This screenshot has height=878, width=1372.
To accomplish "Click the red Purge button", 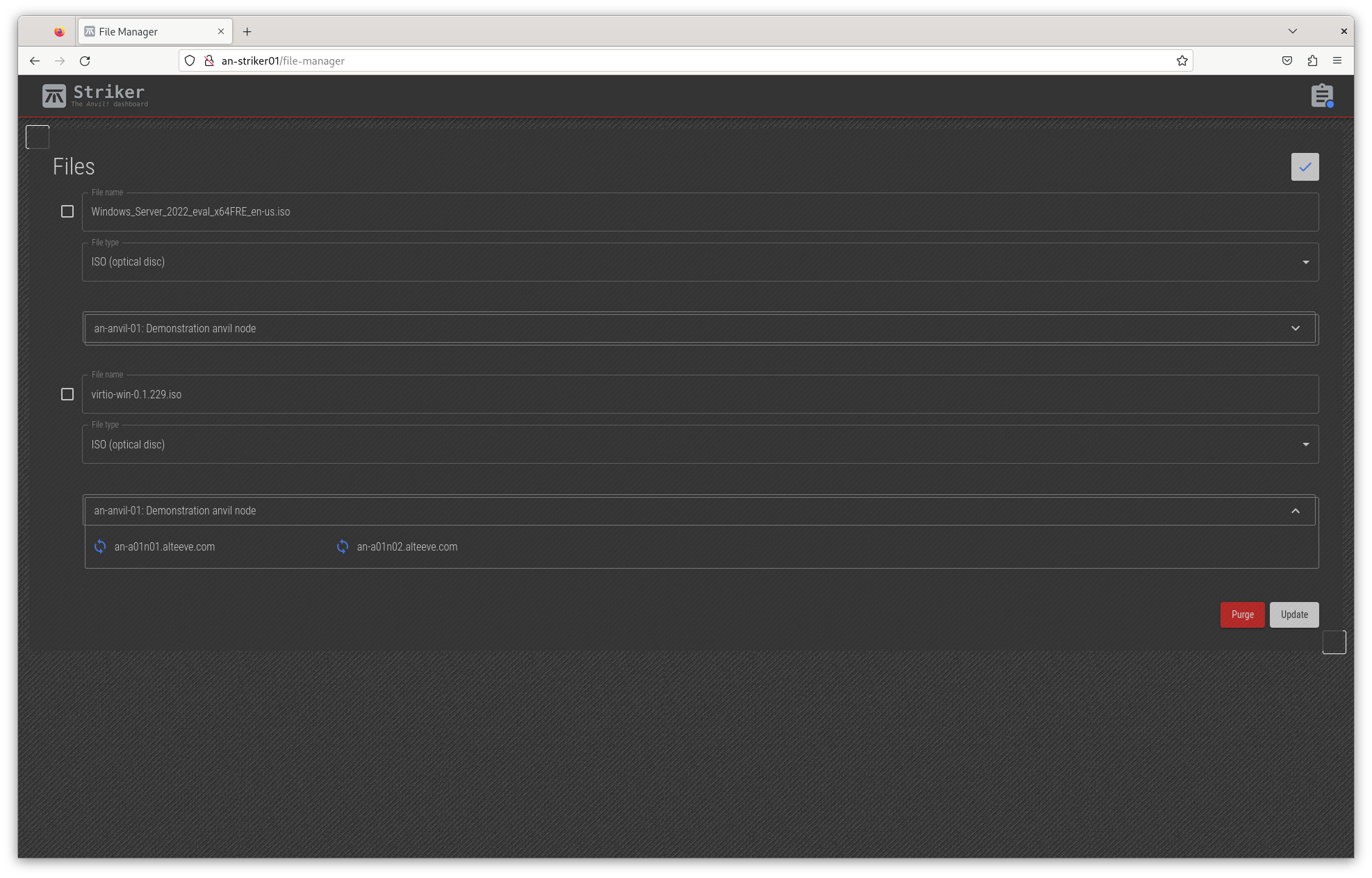I will [1242, 615].
